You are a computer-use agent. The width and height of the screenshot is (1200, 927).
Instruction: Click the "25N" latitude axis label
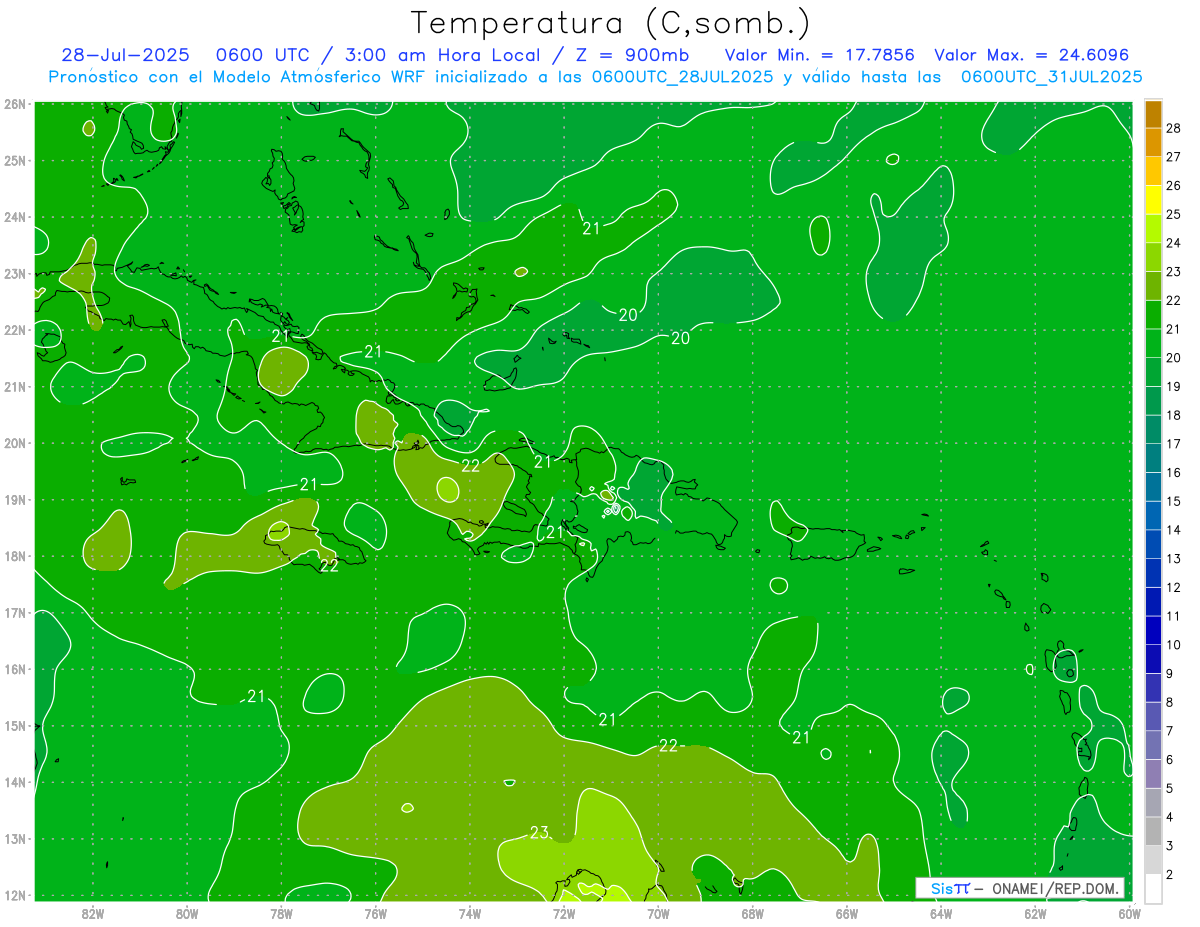(15, 160)
